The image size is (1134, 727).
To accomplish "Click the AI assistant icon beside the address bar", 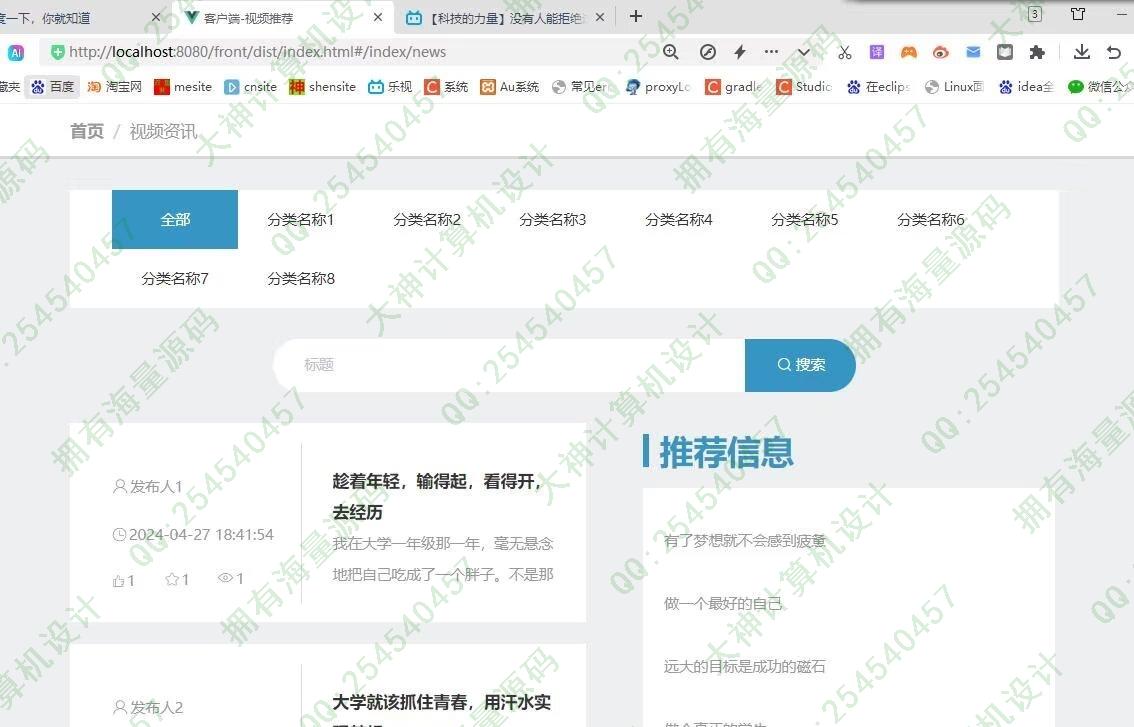I will pos(16,52).
